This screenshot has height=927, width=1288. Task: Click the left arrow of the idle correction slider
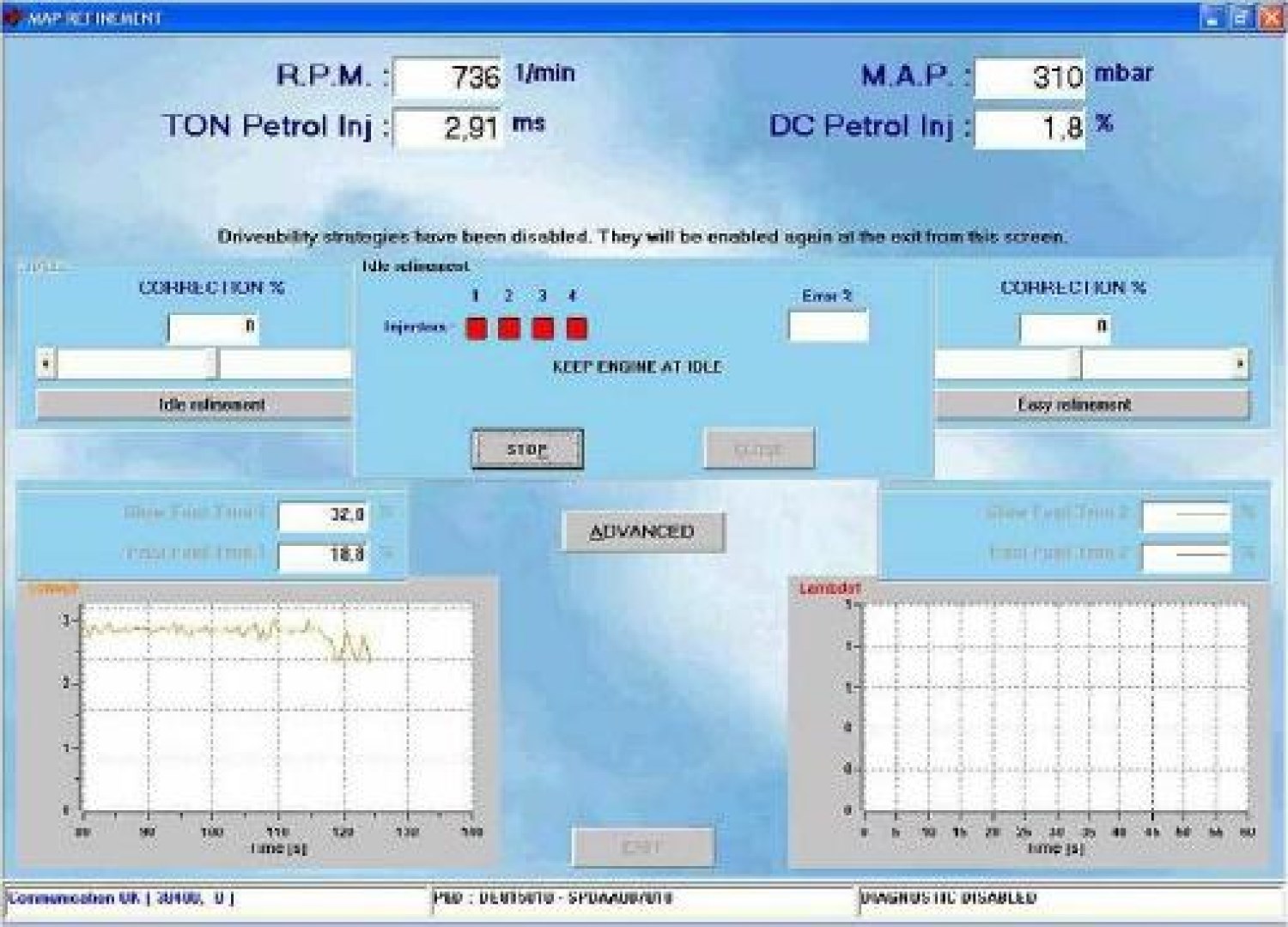point(46,364)
